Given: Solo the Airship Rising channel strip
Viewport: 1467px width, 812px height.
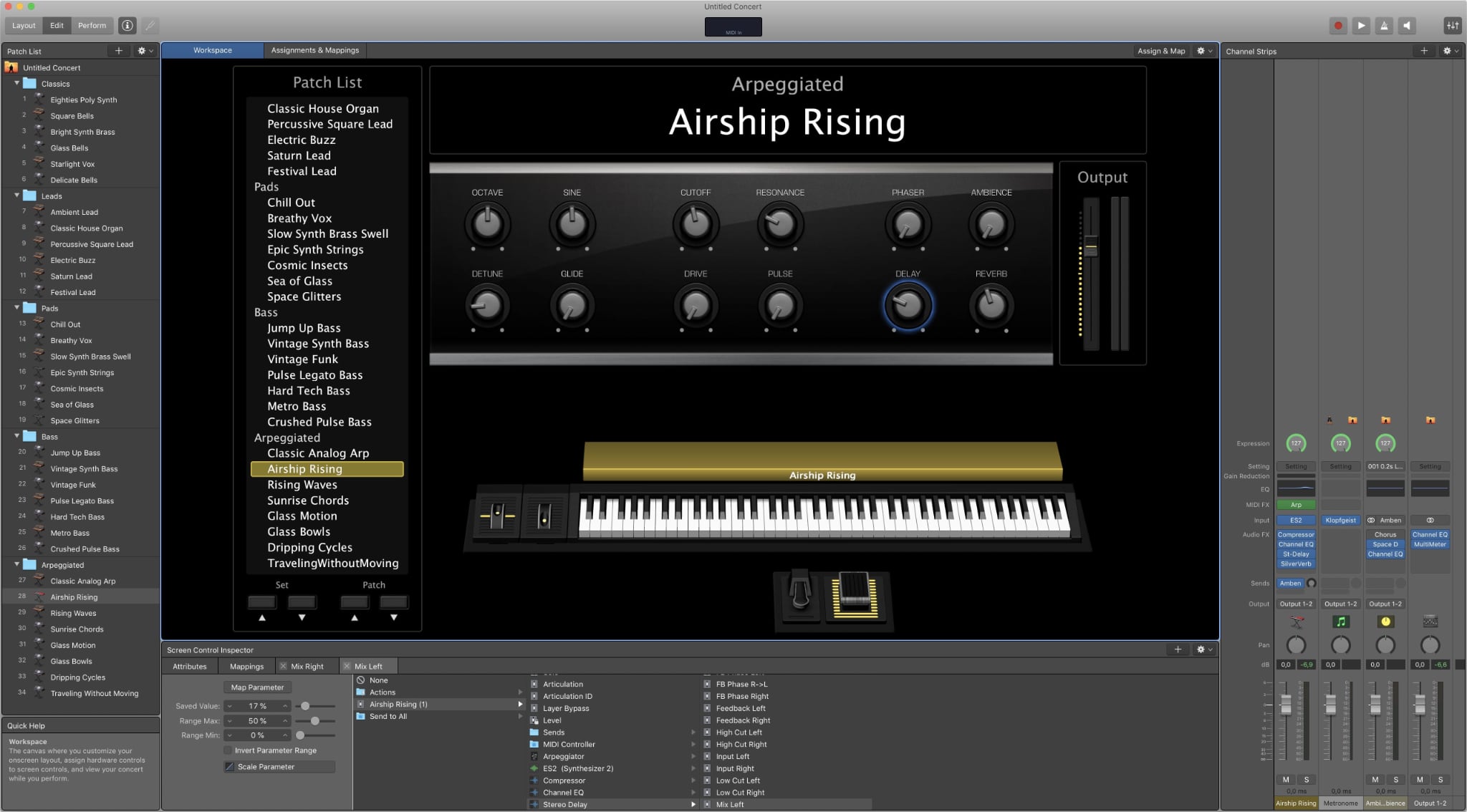Looking at the screenshot, I should click(1307, 780).
